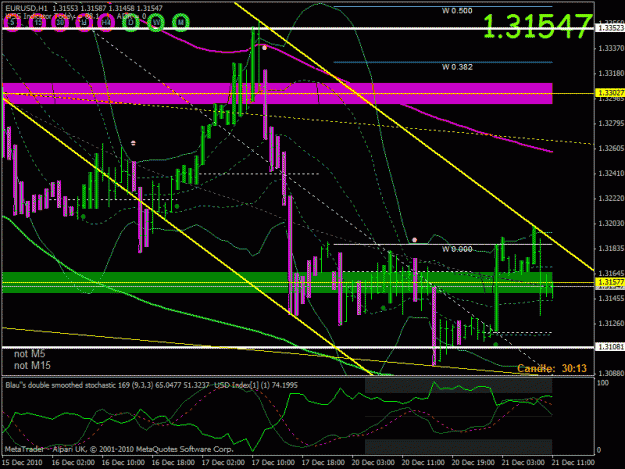Screen dimensions: 625x469
Task: Click the EURUSD,H1 chart title text
Action: tap(26, 8)
